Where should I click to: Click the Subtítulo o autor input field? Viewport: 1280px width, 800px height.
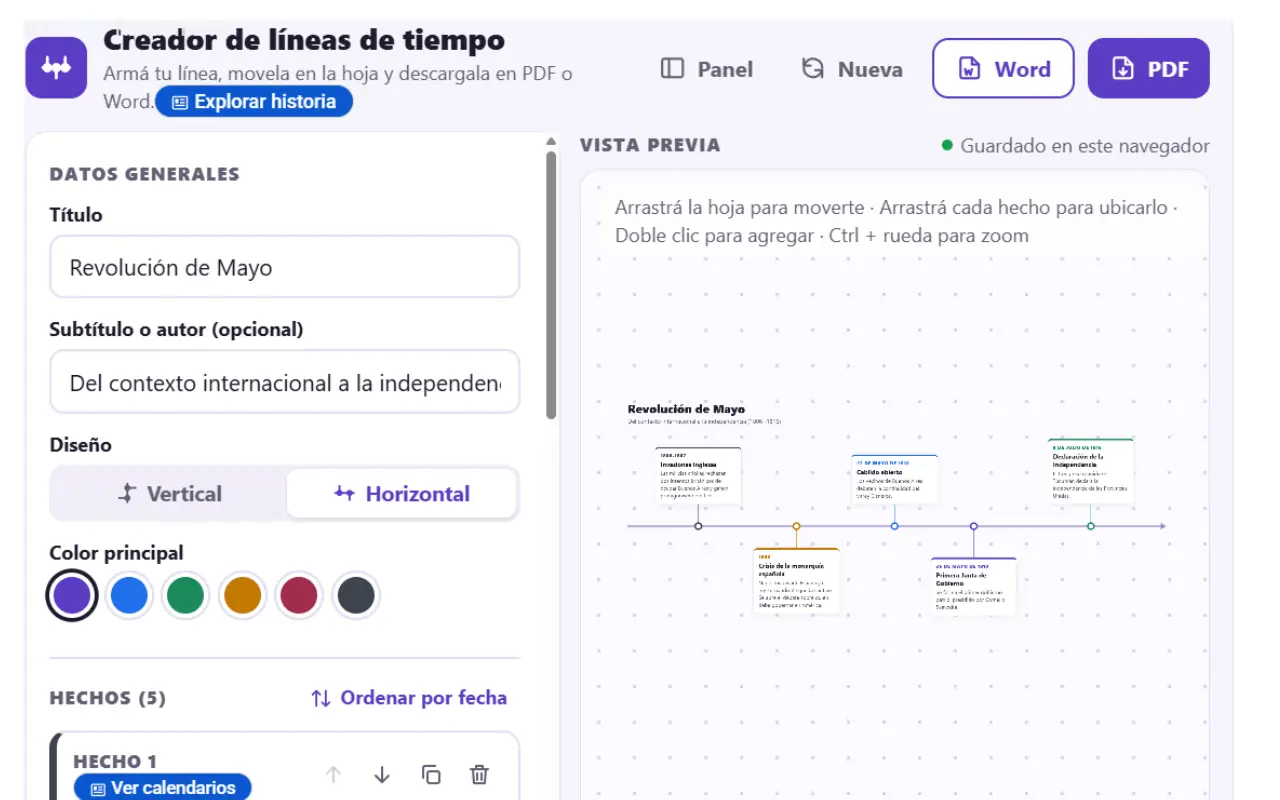pos(285,382)
